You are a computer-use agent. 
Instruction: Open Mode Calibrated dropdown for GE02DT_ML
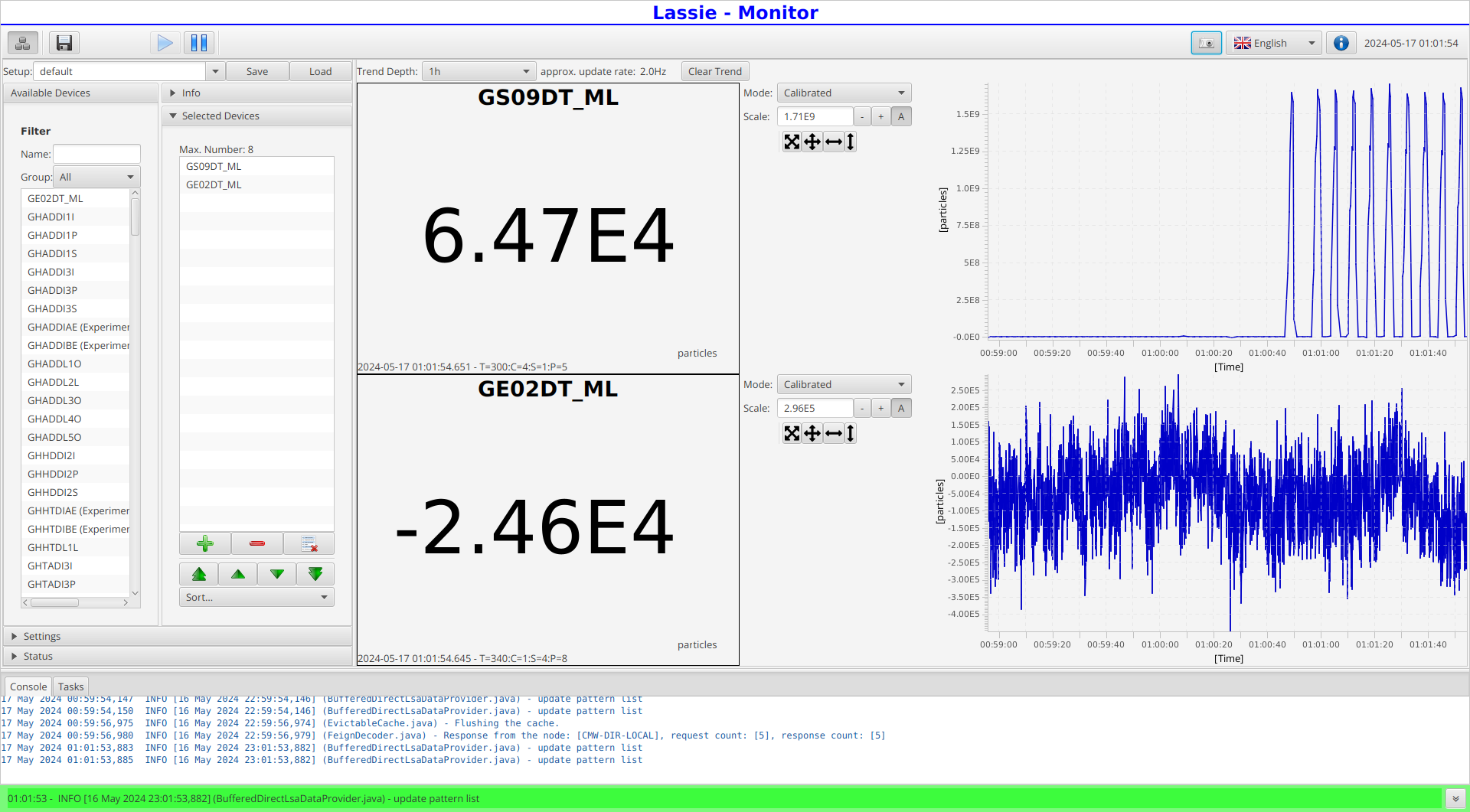844,384
